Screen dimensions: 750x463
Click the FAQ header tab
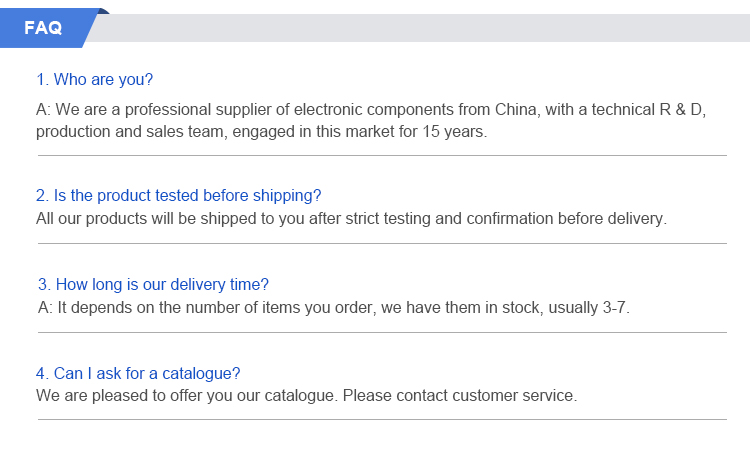pos(43,28)
